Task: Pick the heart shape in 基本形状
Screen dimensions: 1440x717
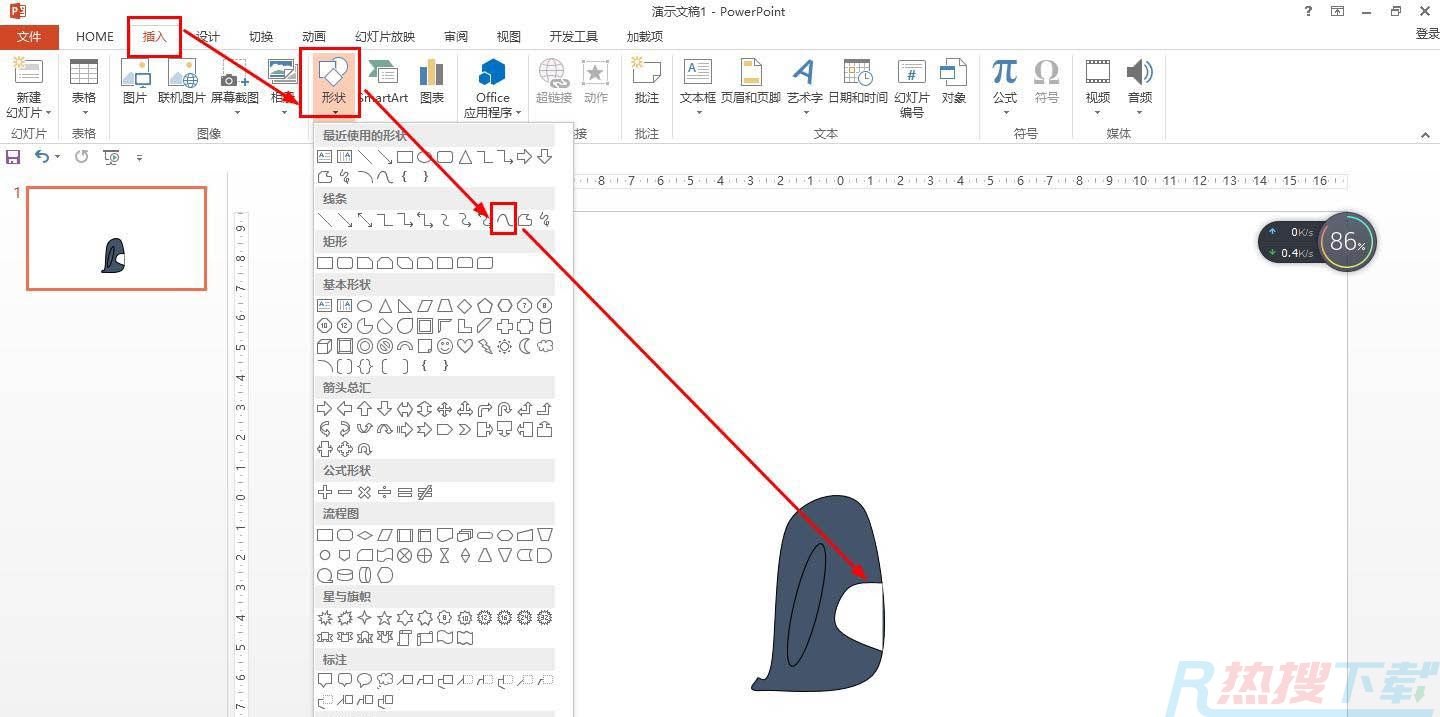Action: pos(465,346)
